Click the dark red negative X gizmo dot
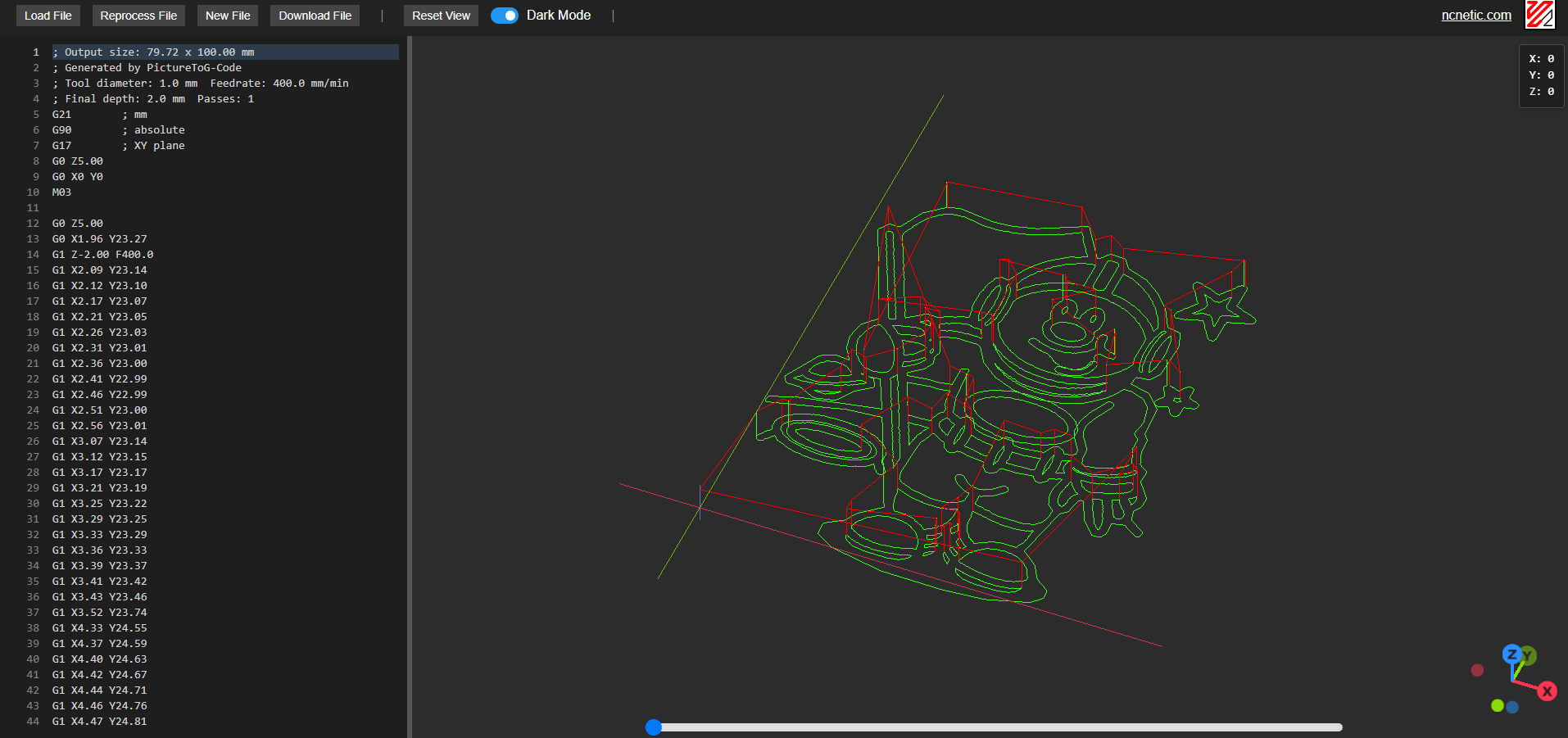The image size is (1568, 738). pyautogui.click(x=1477, y=670)
